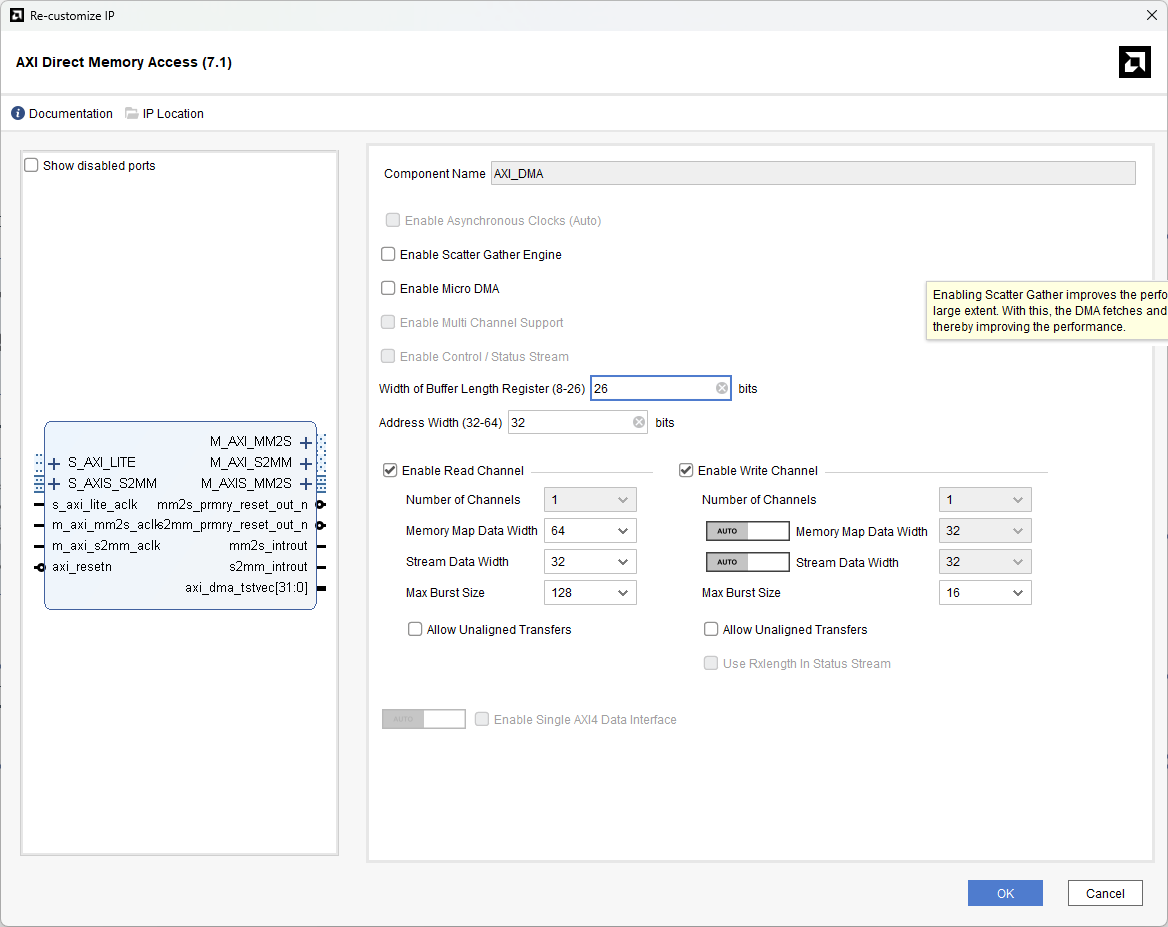Click the AMD logo icon
1168x927 pixels.
pyautogui.click(x=1134, y=62)
